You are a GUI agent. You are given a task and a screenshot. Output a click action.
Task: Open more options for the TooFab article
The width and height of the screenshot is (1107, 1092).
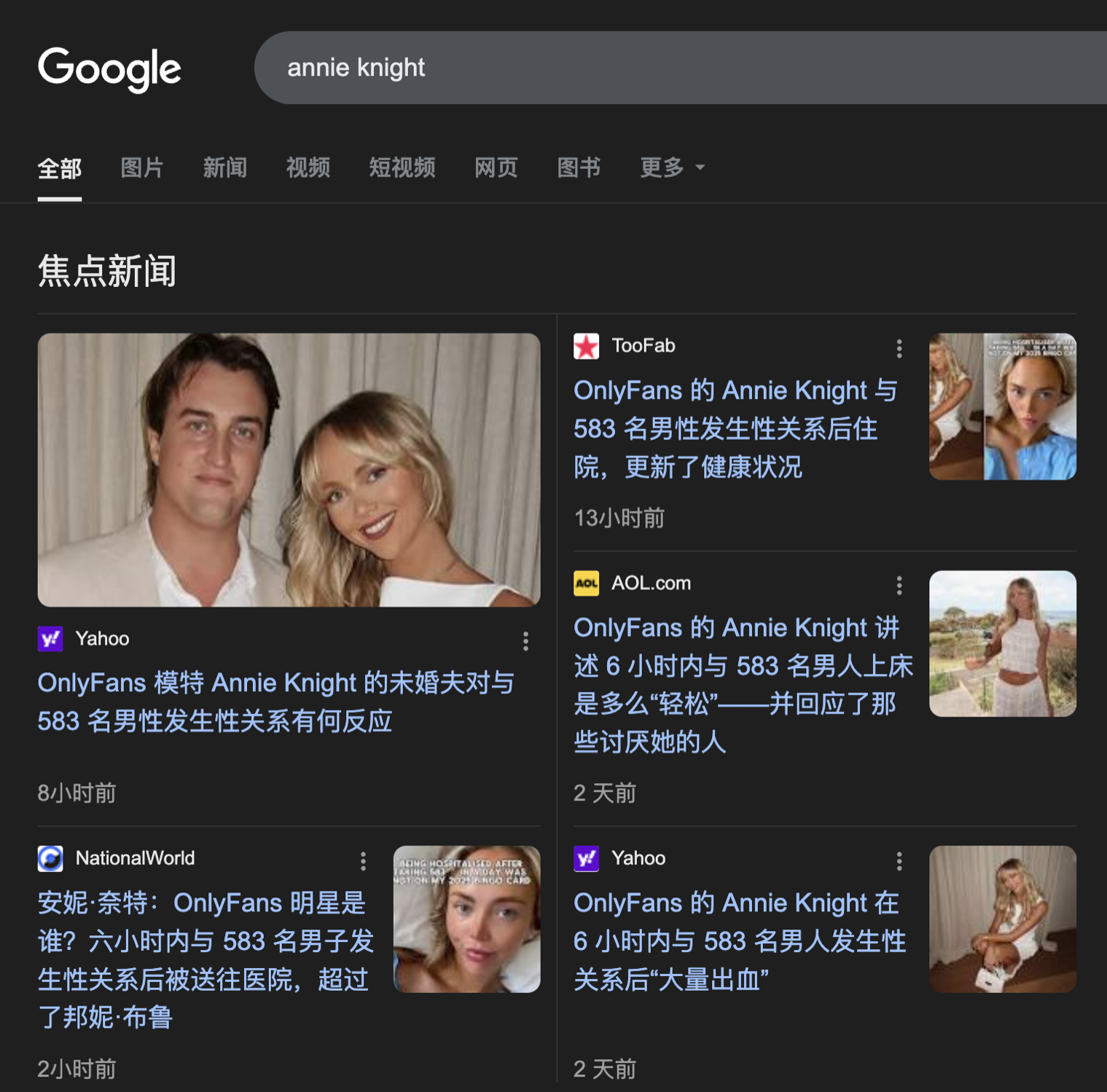pyautogui.click(x=899, y=348)
